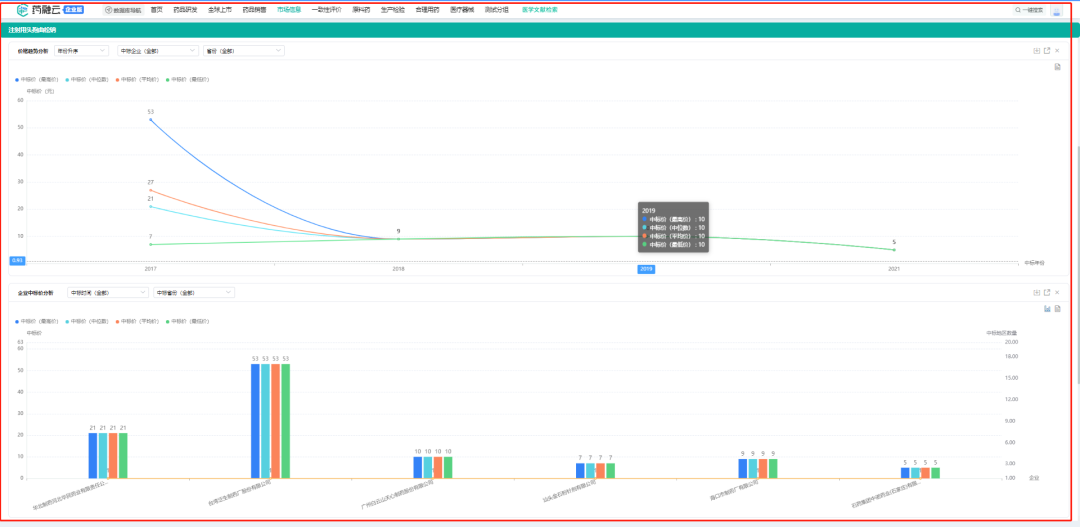Go to the 首页 menu item
Viewport: 1080px width, 527px height.
157,10
